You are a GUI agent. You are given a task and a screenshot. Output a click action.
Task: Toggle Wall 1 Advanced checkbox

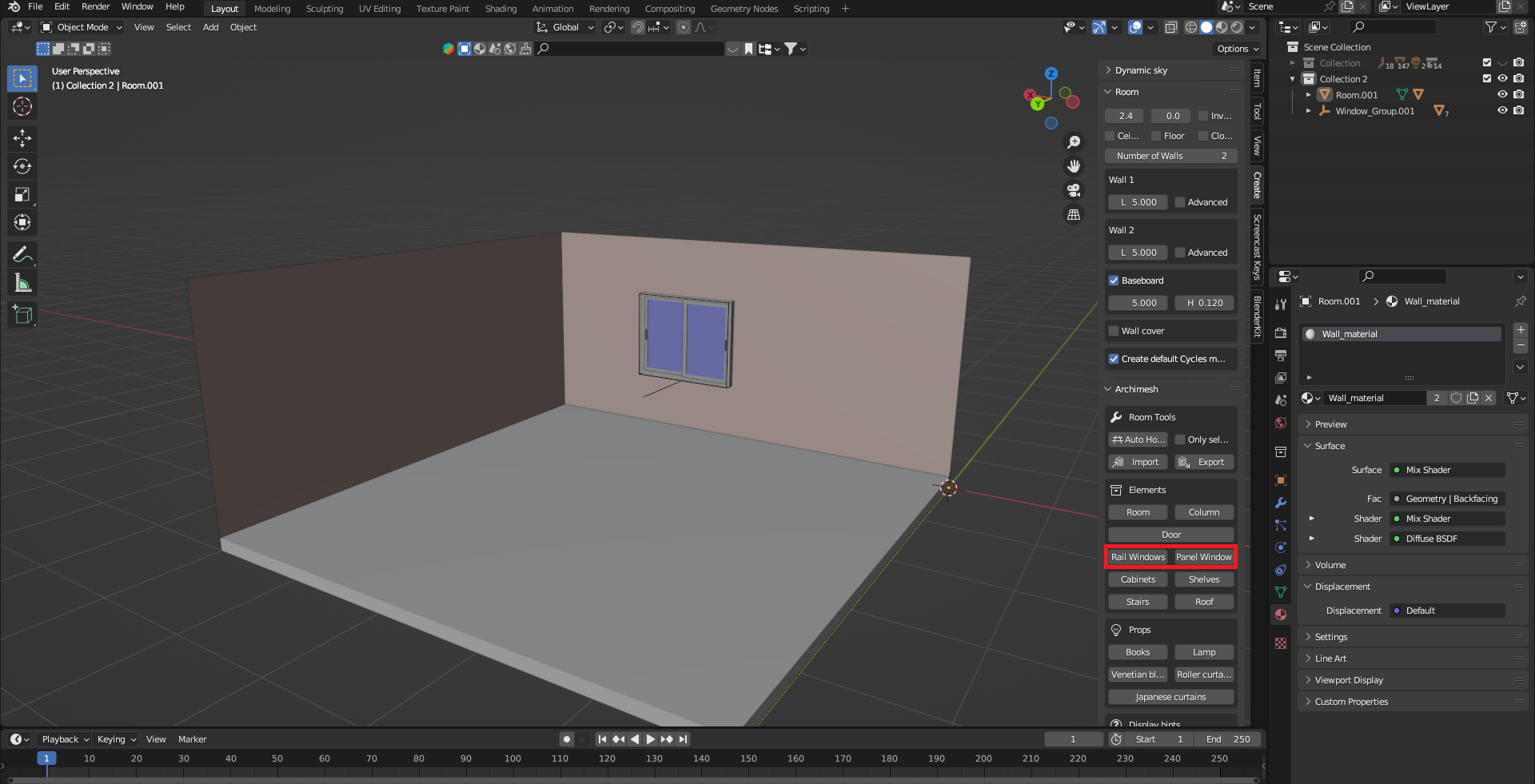click(x=1180, y=202)
